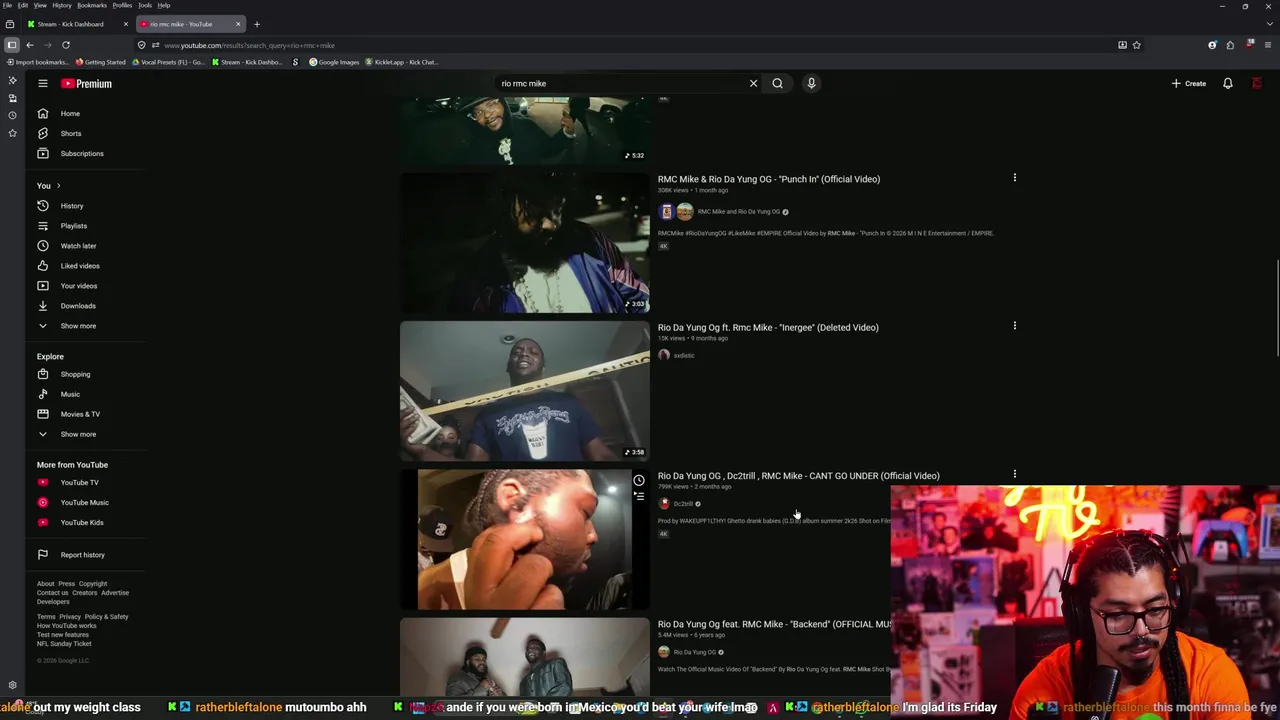Open Google Images bookmark
The height and width of the screenshot is (720, 1280).
tap(334, 62)
